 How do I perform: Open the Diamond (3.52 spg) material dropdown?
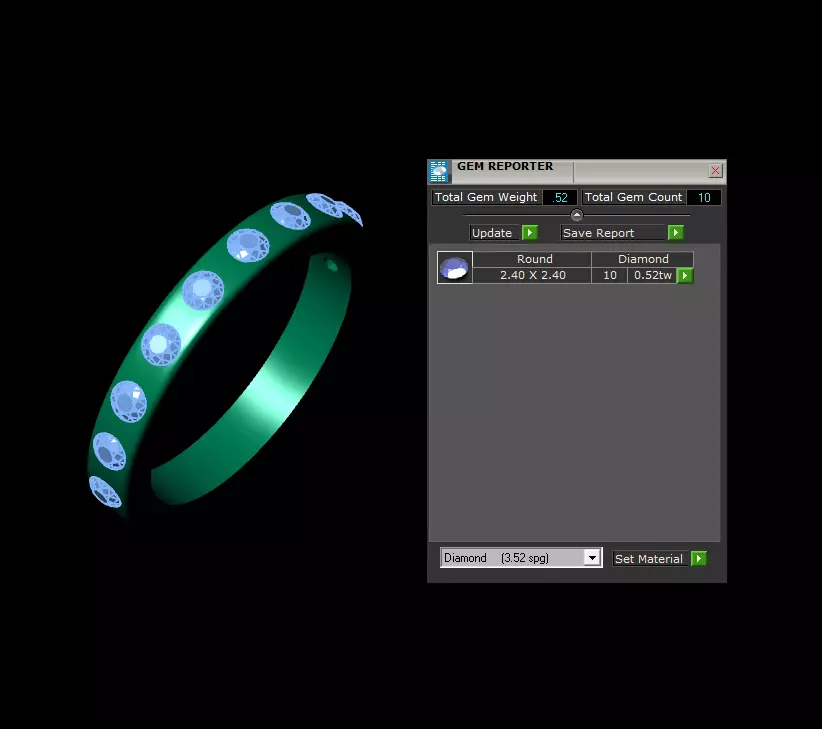592,558
